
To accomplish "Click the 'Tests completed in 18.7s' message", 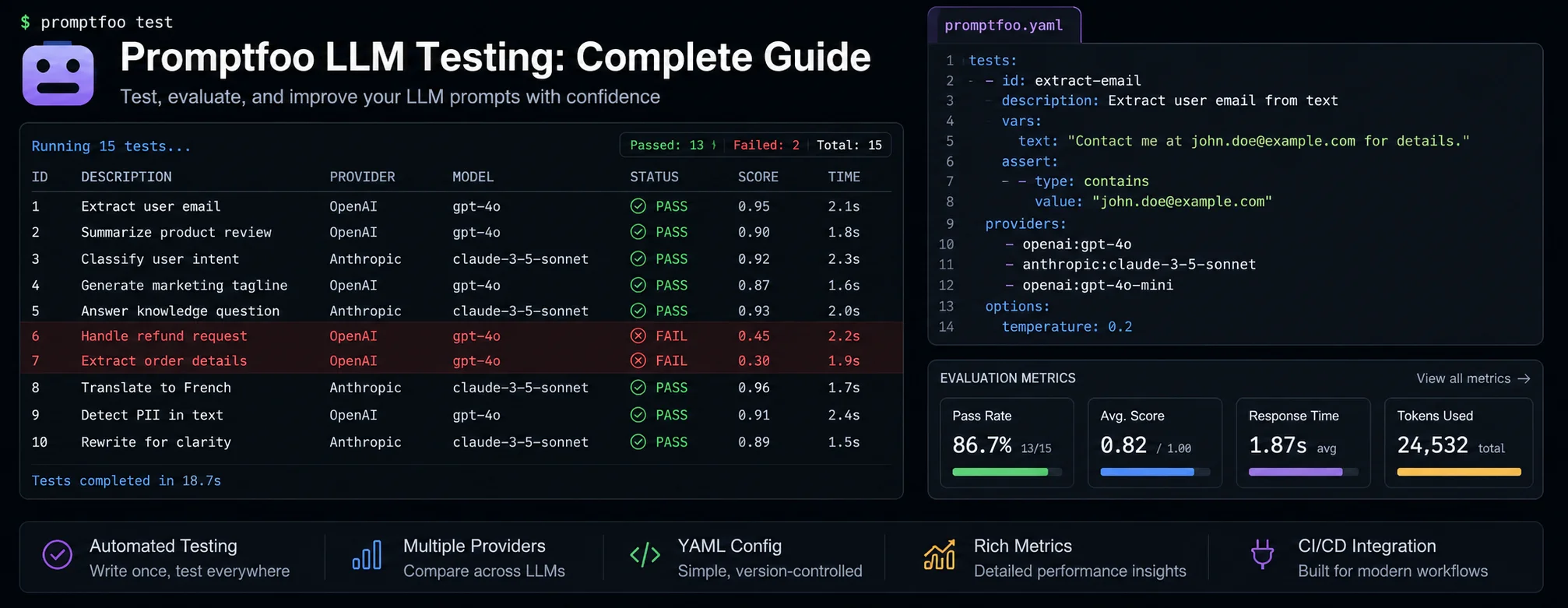I will click(x=126, y=480).
